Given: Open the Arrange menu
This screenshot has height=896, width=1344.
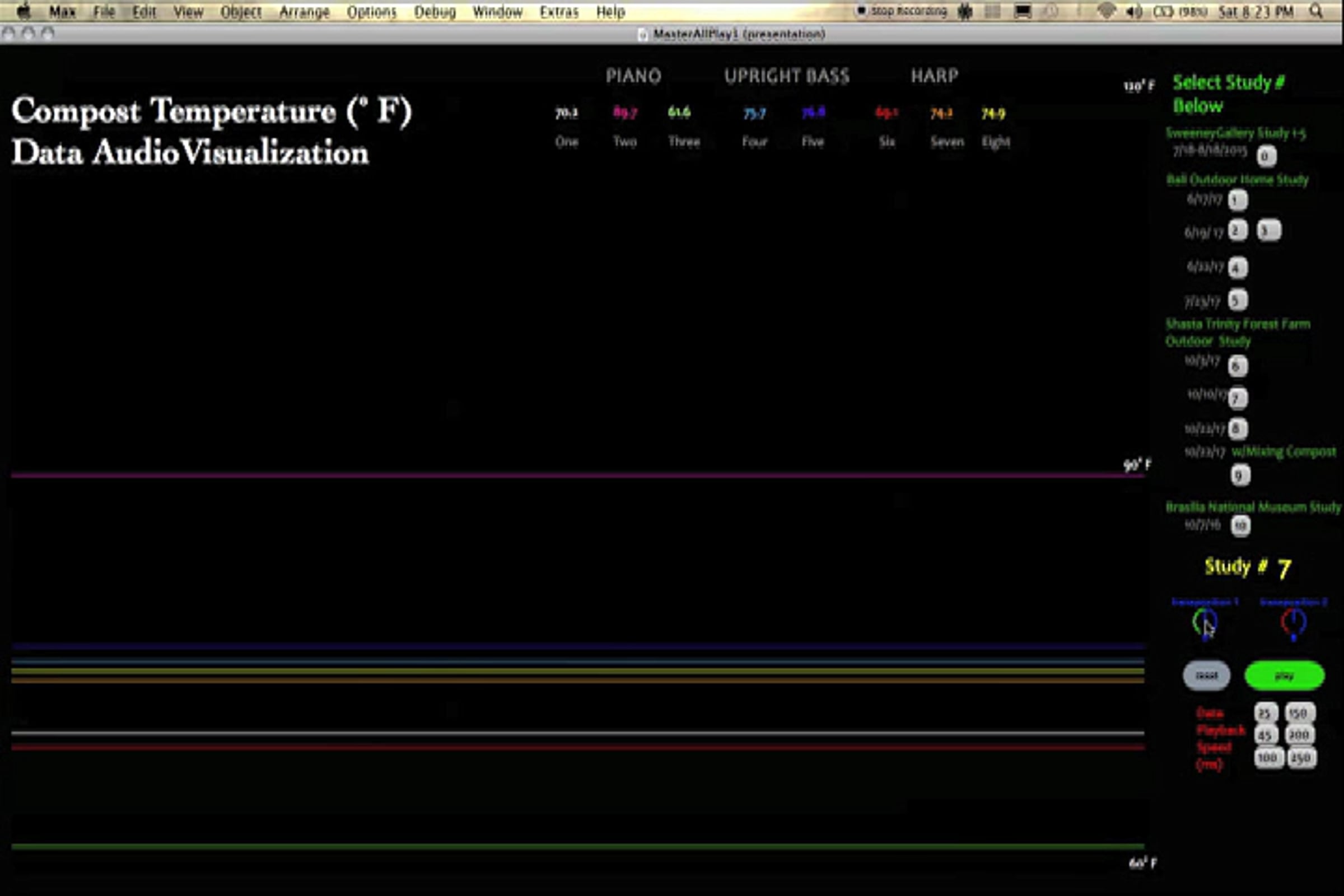Looking at the screenshot, I should [304, 11].
